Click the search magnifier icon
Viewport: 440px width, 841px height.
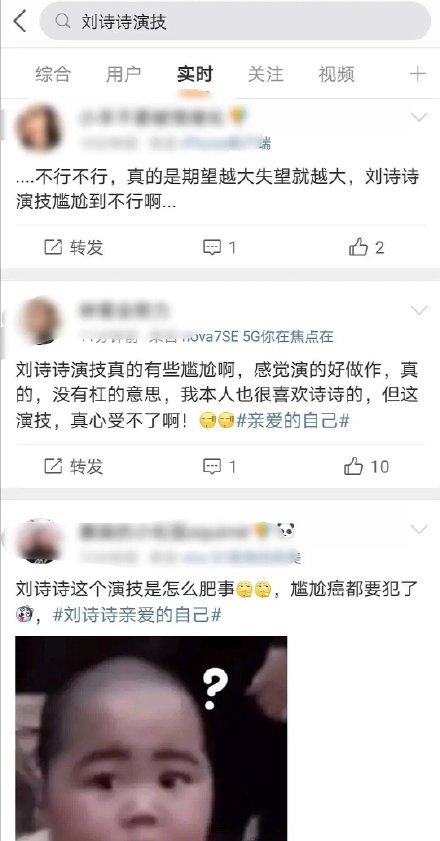pos(63,21)
